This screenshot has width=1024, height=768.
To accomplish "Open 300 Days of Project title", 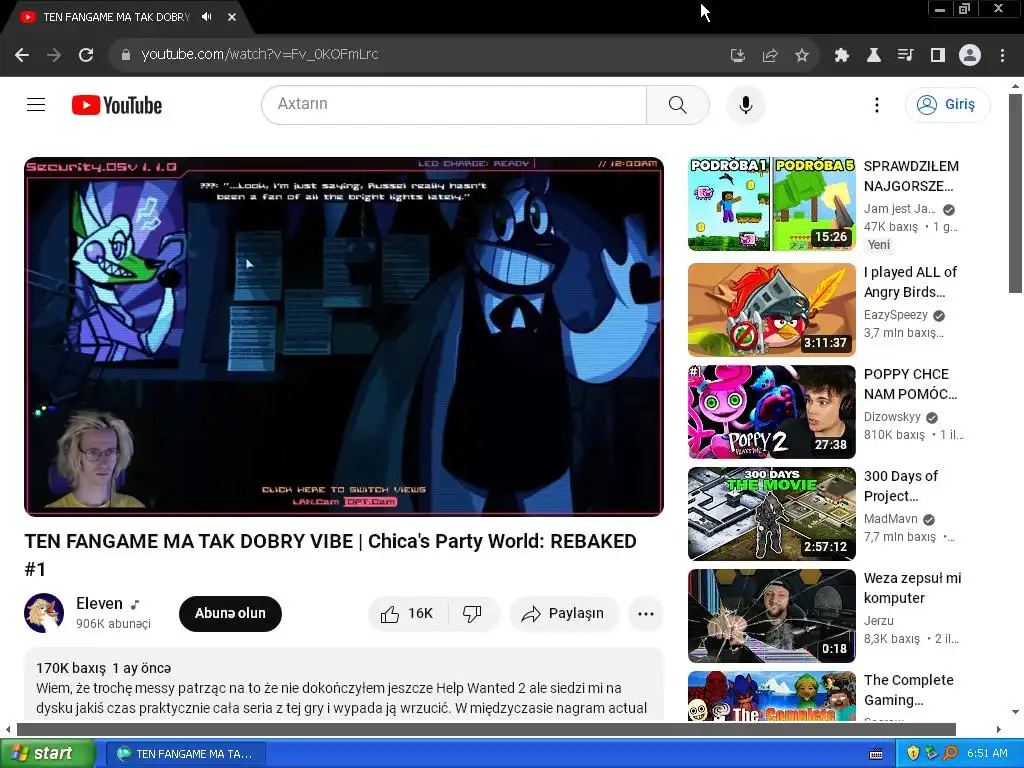I will (901, 486).
